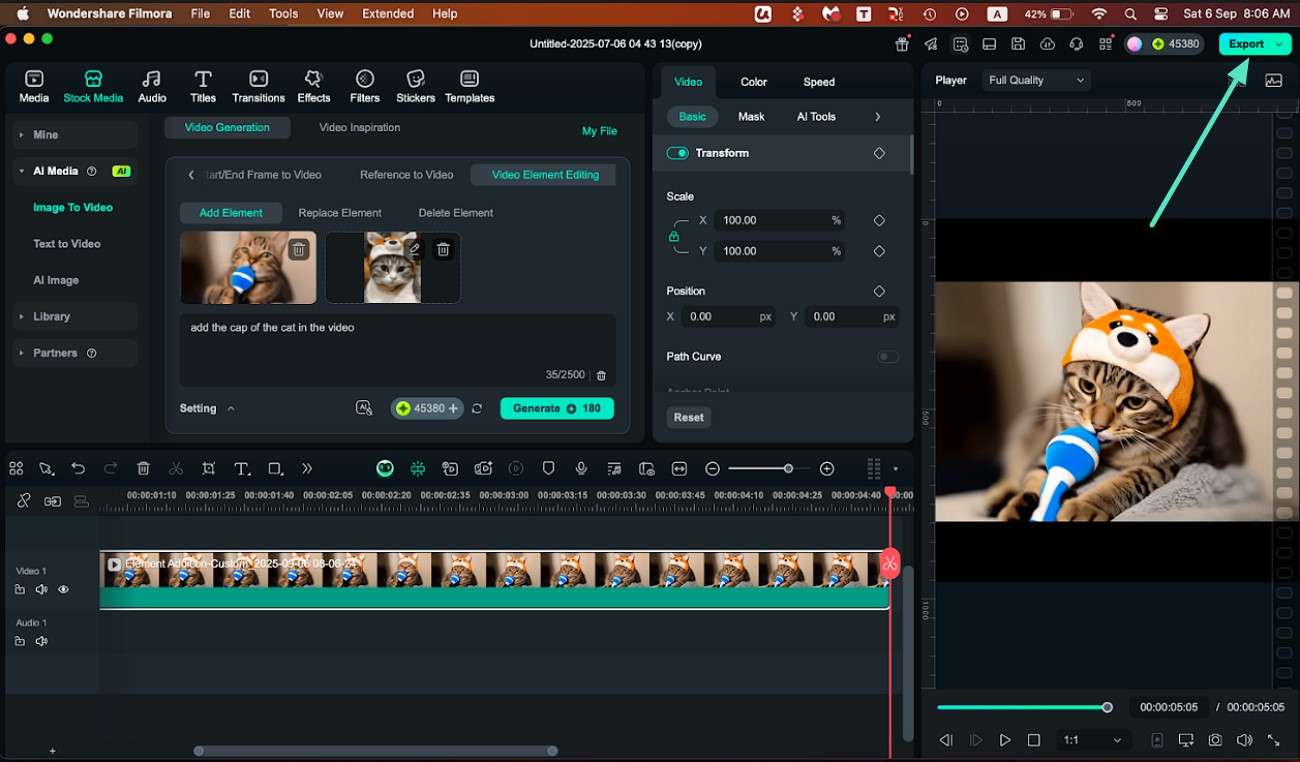
Task: Click the fullscreen expand icon in player
Action: [x=1273, y=740]
